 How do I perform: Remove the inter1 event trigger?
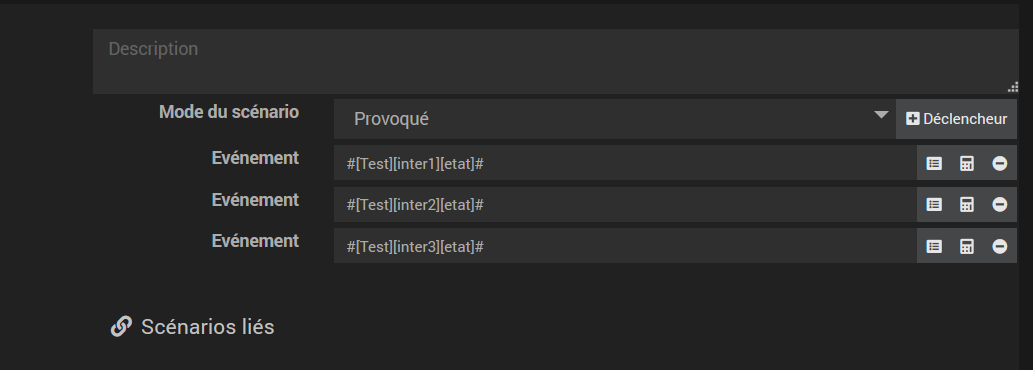pyautogui.click(x=999, y=163)
